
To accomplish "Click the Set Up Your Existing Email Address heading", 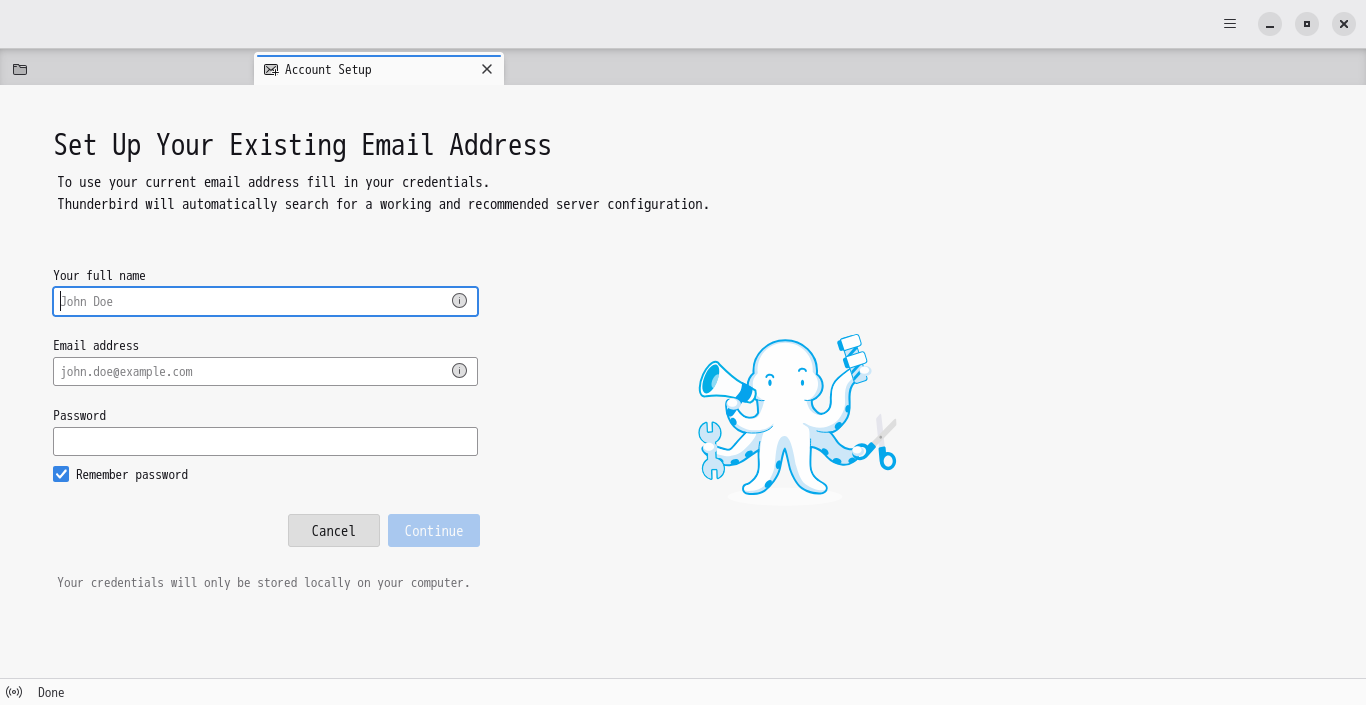I will (302, 145).
